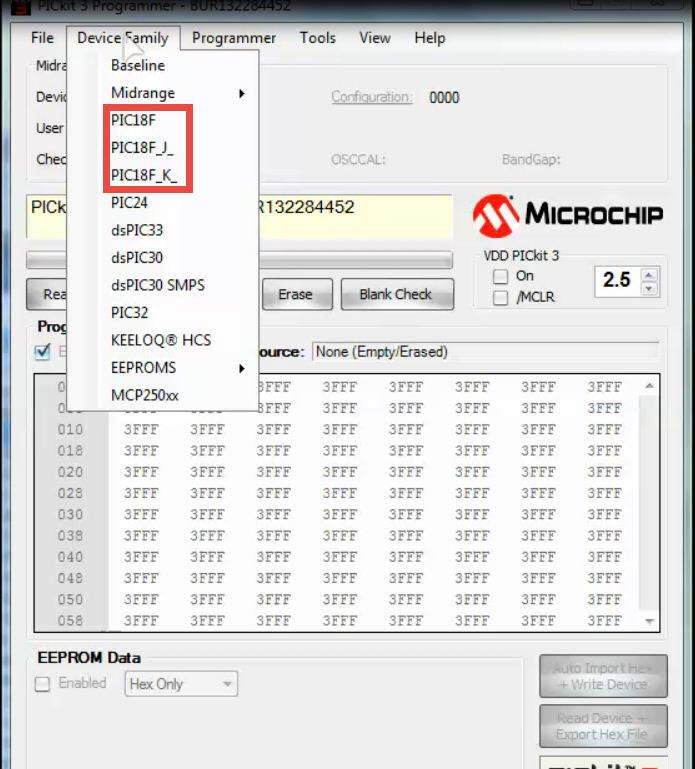Screen dimensions: 695x769
Task: Click the VDD voltage value field
Action: tap(618, 281)
